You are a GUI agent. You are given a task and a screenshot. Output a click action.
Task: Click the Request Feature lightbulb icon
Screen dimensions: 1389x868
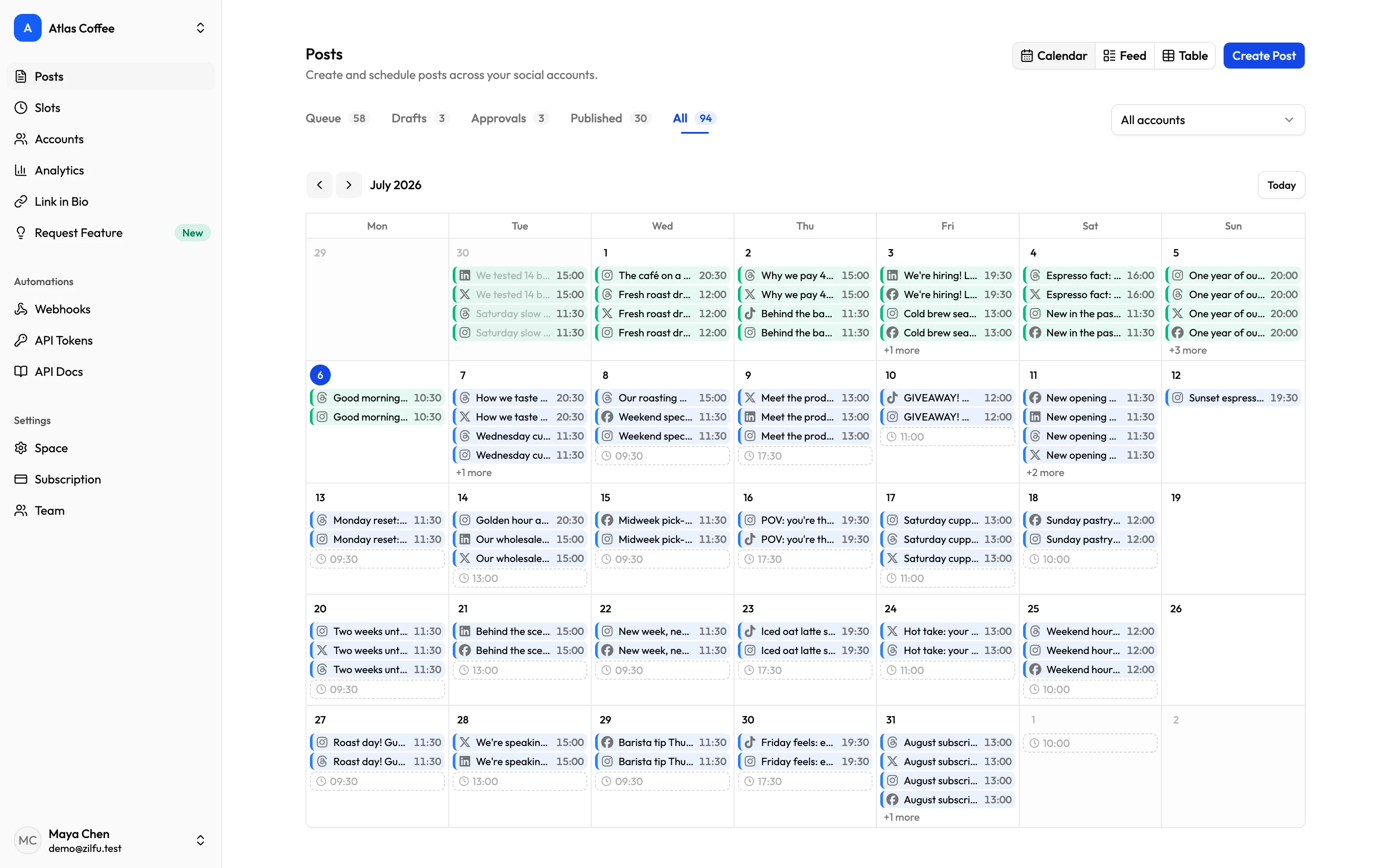21,233
